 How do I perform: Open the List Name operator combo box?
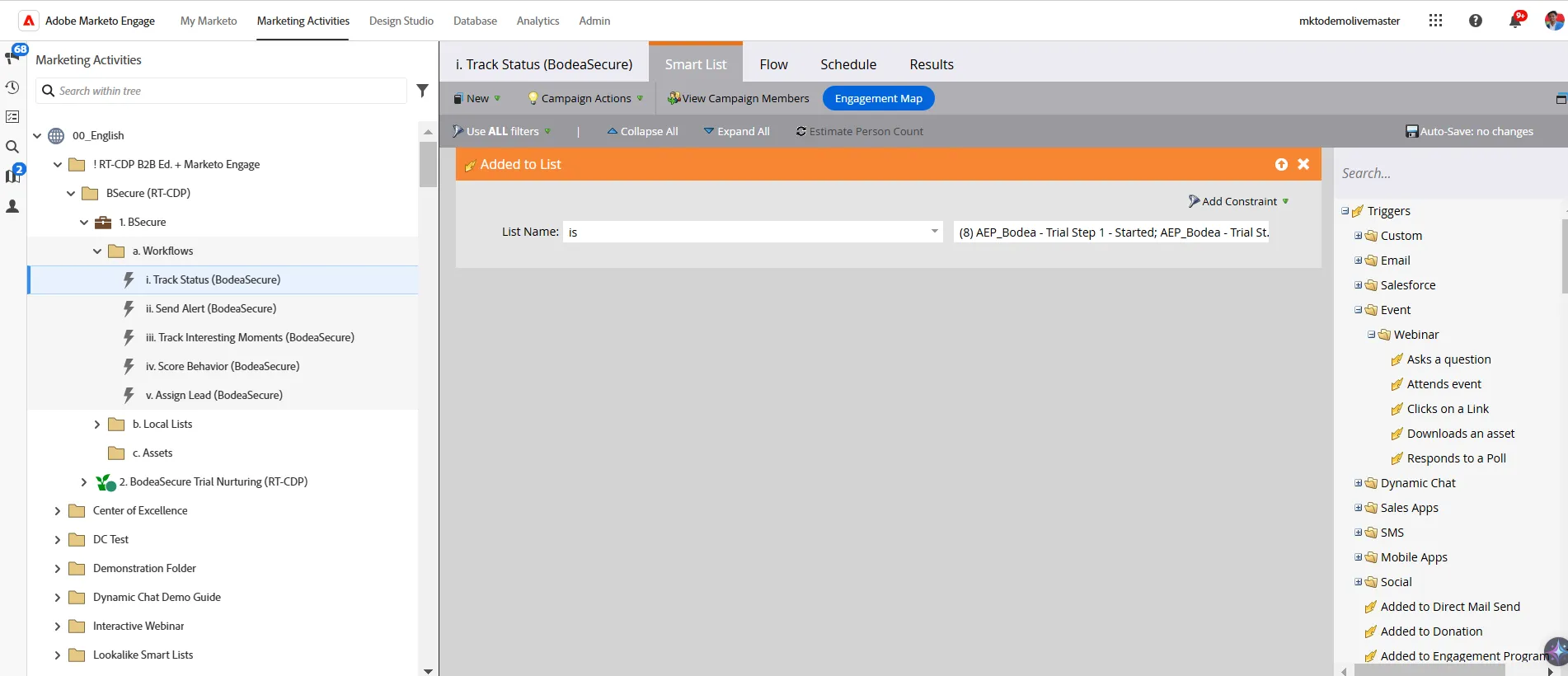click(x=753, y=232)
